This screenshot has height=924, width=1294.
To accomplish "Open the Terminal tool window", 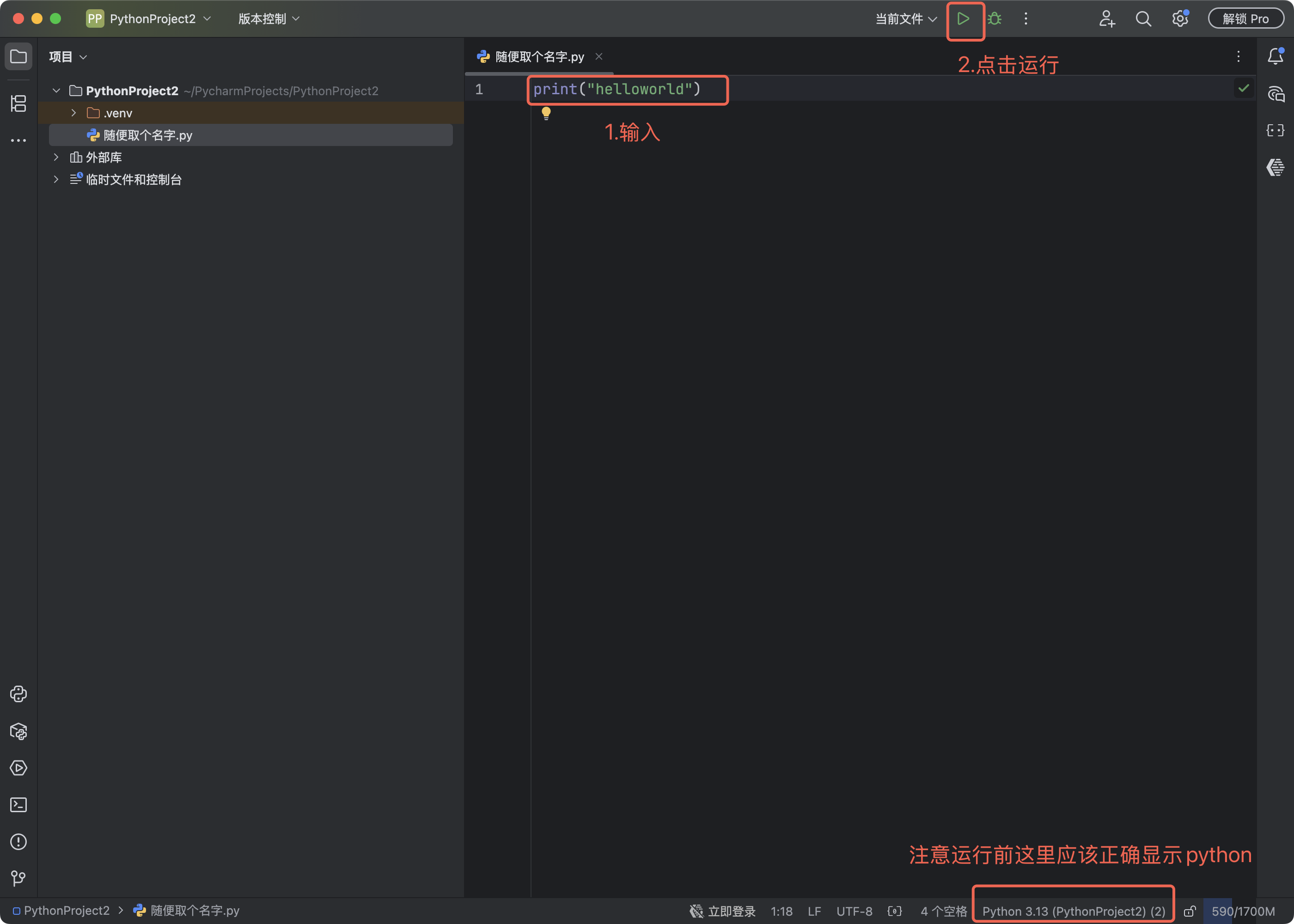I will pos(18,804).
